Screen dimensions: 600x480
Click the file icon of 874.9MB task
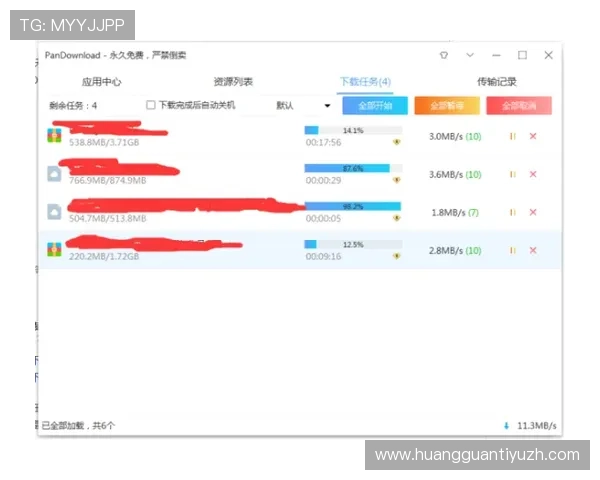click(54, 174)
